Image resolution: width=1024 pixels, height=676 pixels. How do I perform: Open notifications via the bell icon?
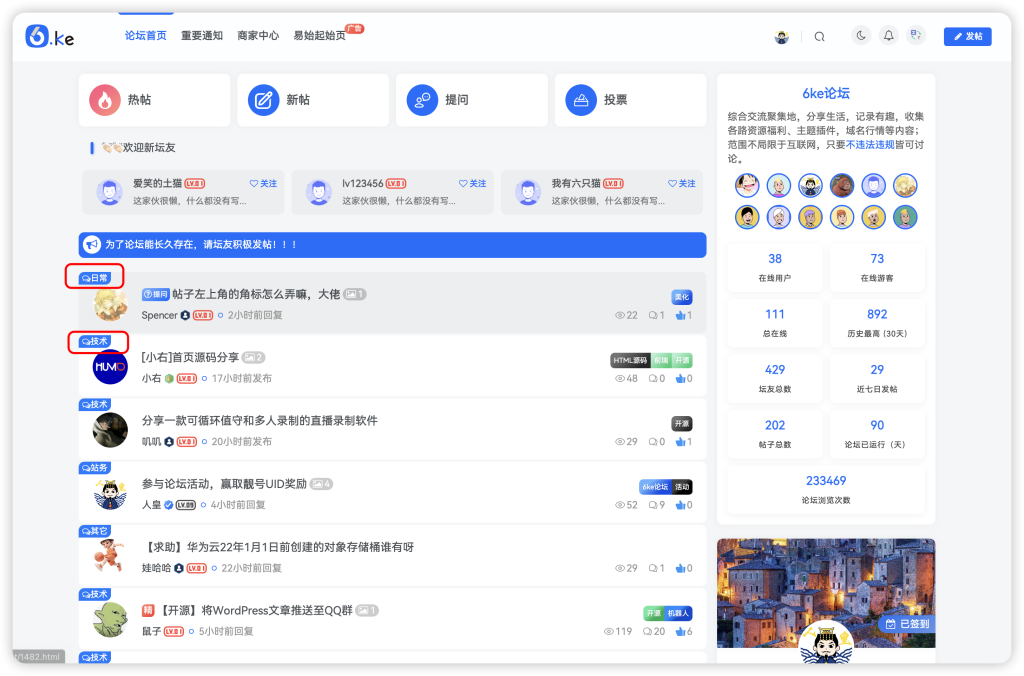tap(888, 35)
